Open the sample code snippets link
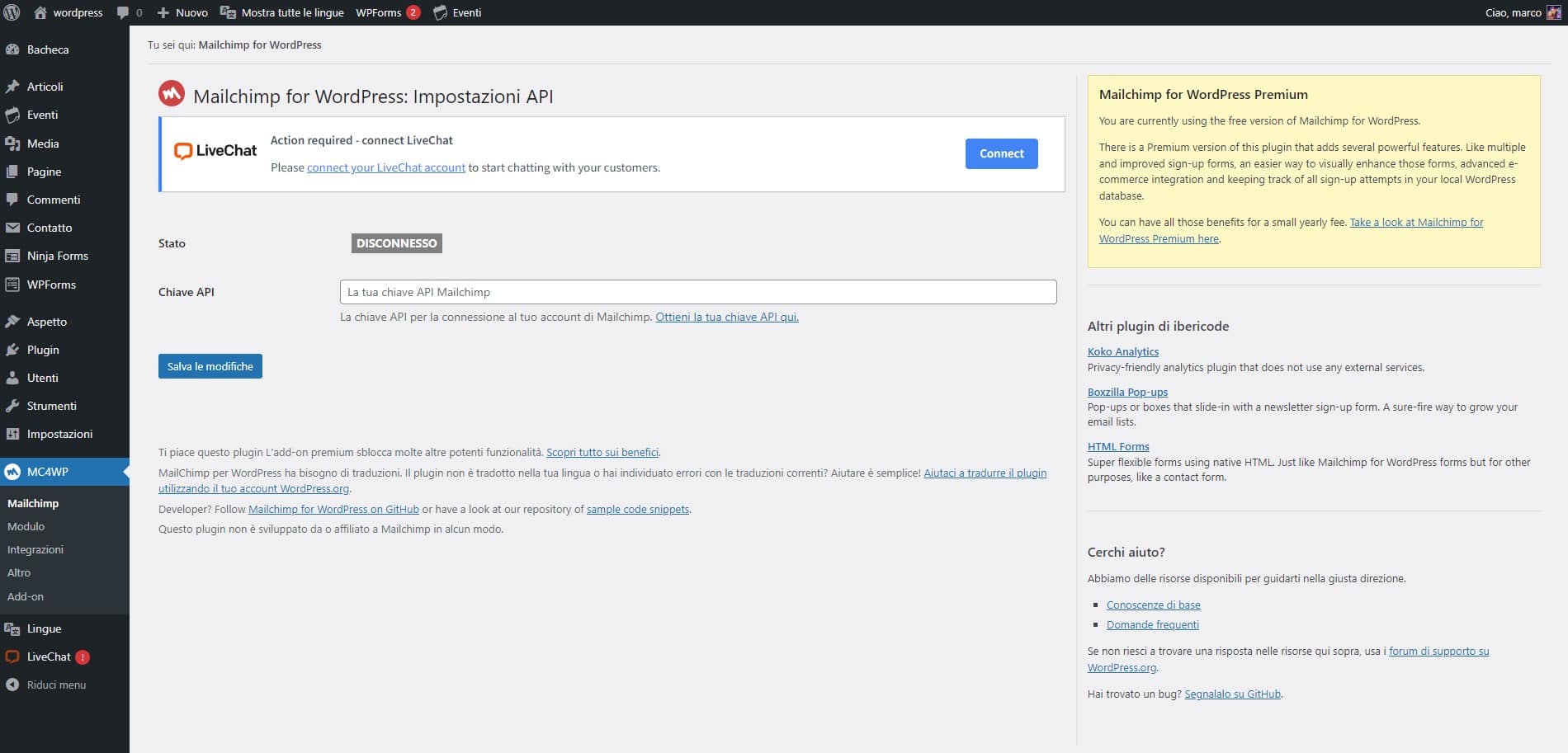Image resolution: width=1568 pixels, height=753 pixels. [638, 509]
